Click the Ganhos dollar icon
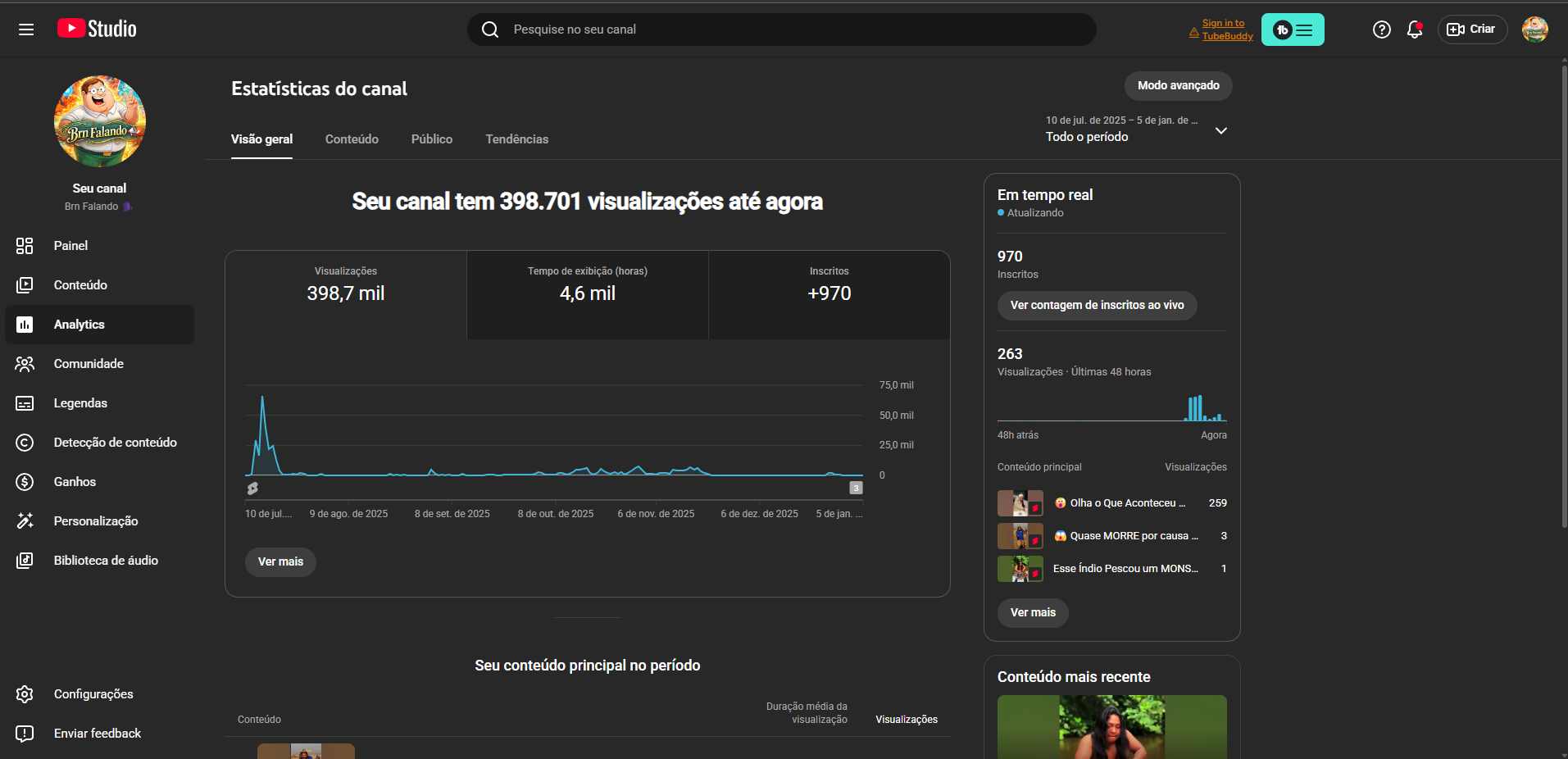The image size is (1568, 759). tap(25, 482)
